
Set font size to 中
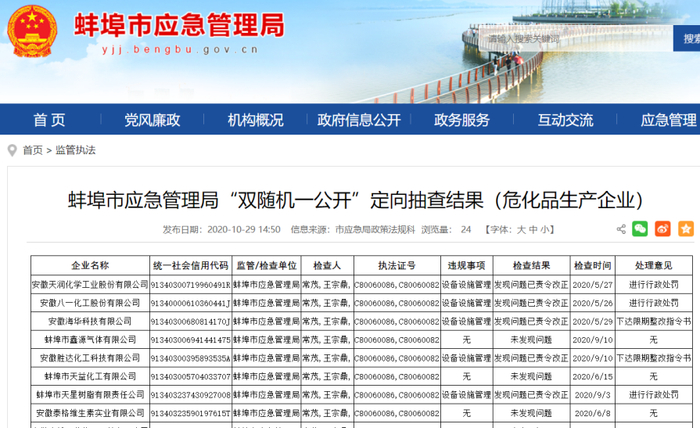click(x=533, y=230)
